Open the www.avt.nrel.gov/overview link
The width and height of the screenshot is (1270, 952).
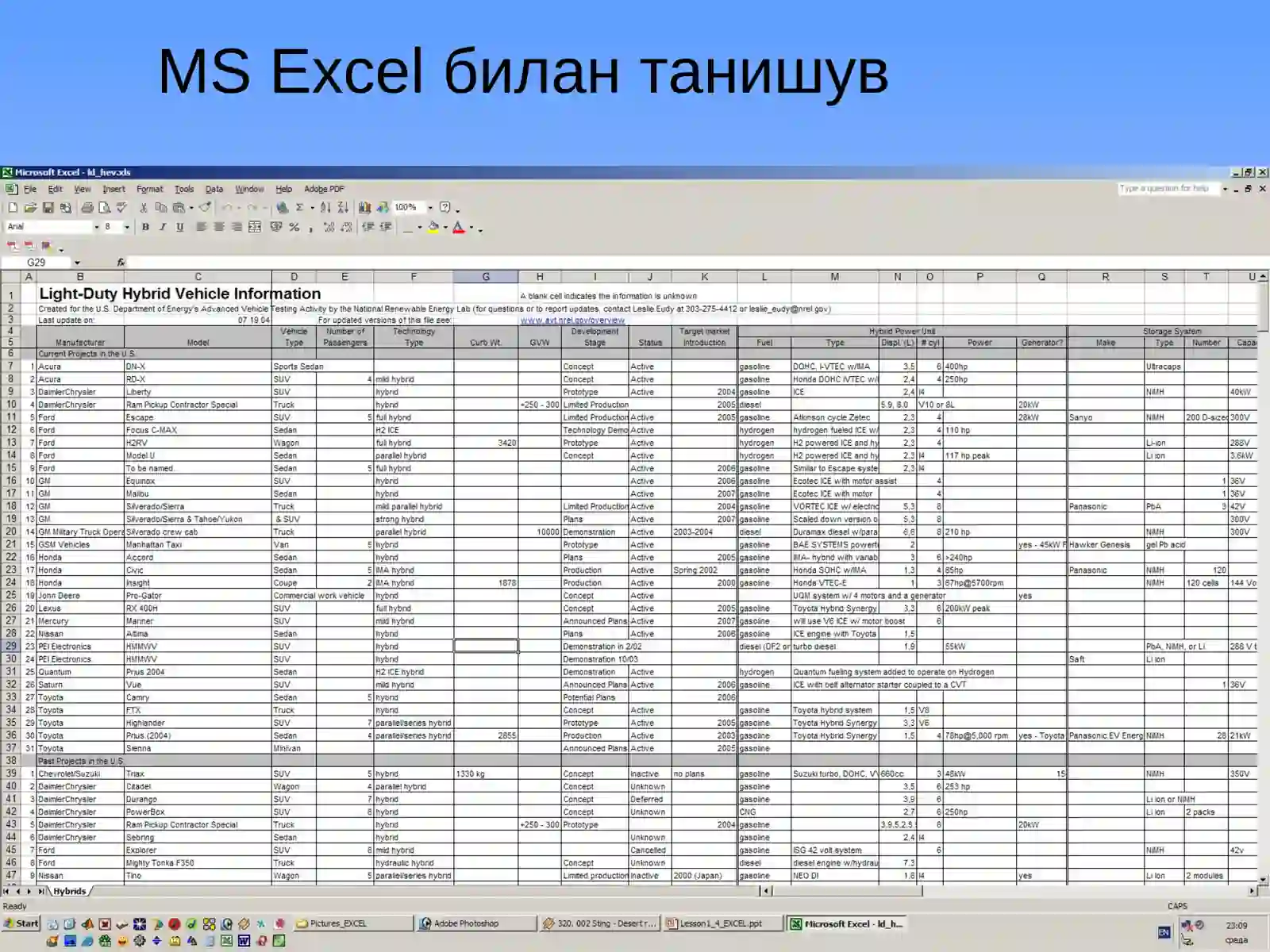pos(572,321)
